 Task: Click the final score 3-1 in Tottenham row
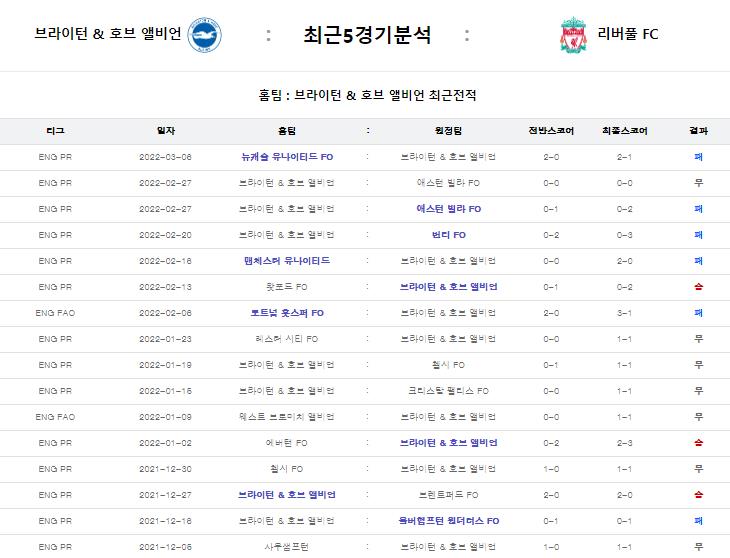pyautogui.click(x=624, y=313)
